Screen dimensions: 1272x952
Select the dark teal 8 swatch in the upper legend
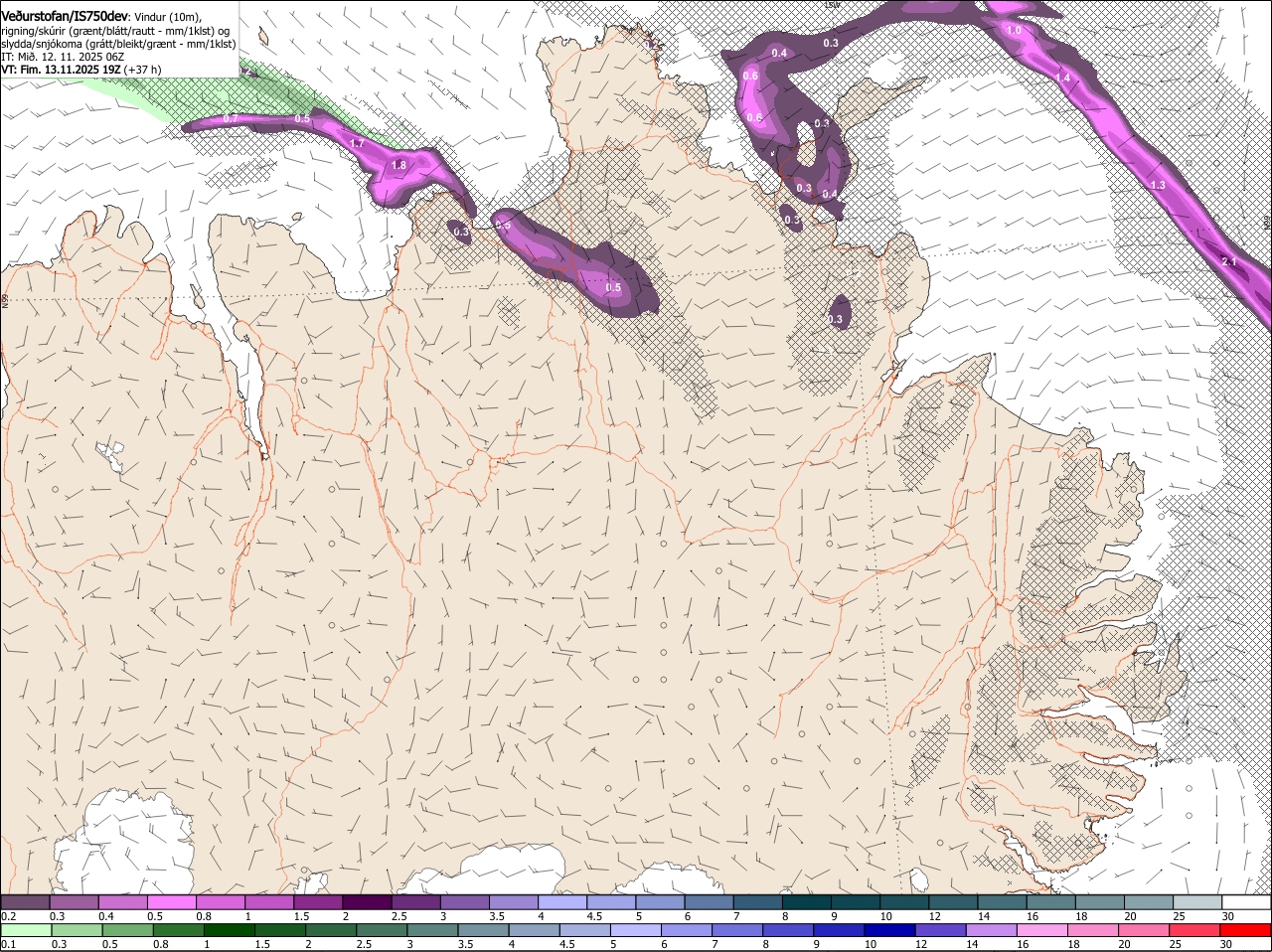click(806, 902)
